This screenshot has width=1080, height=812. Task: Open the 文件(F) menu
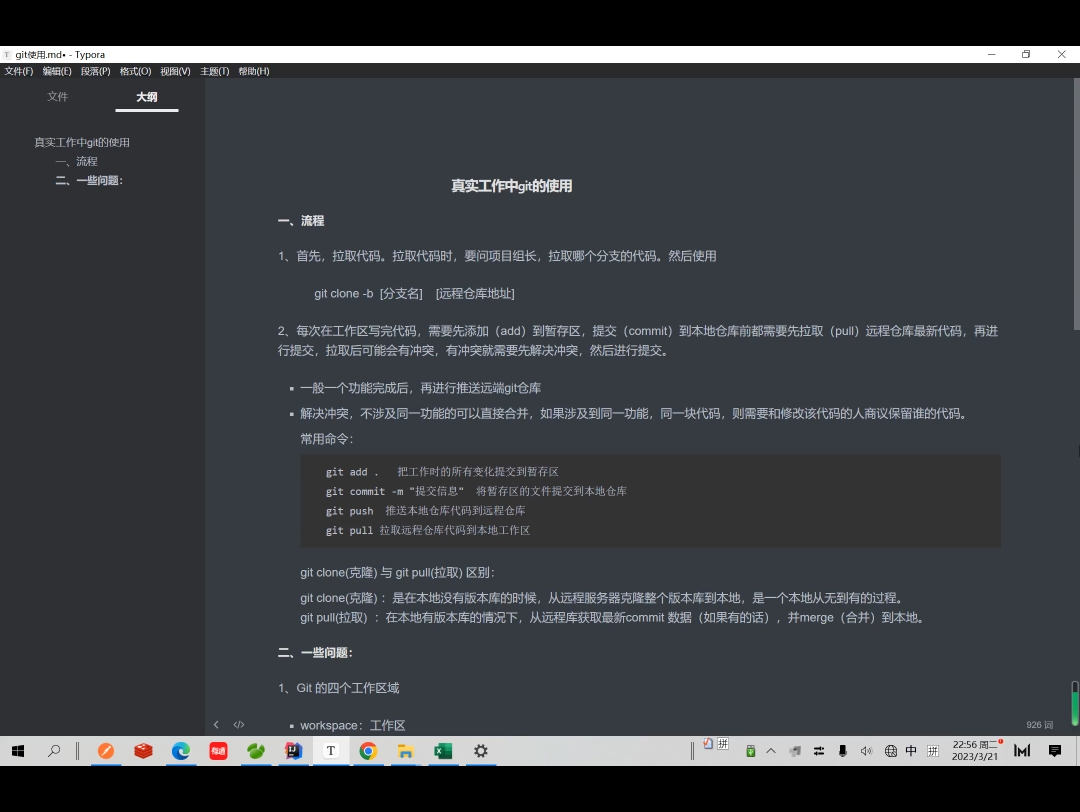(x=19, y=71)
